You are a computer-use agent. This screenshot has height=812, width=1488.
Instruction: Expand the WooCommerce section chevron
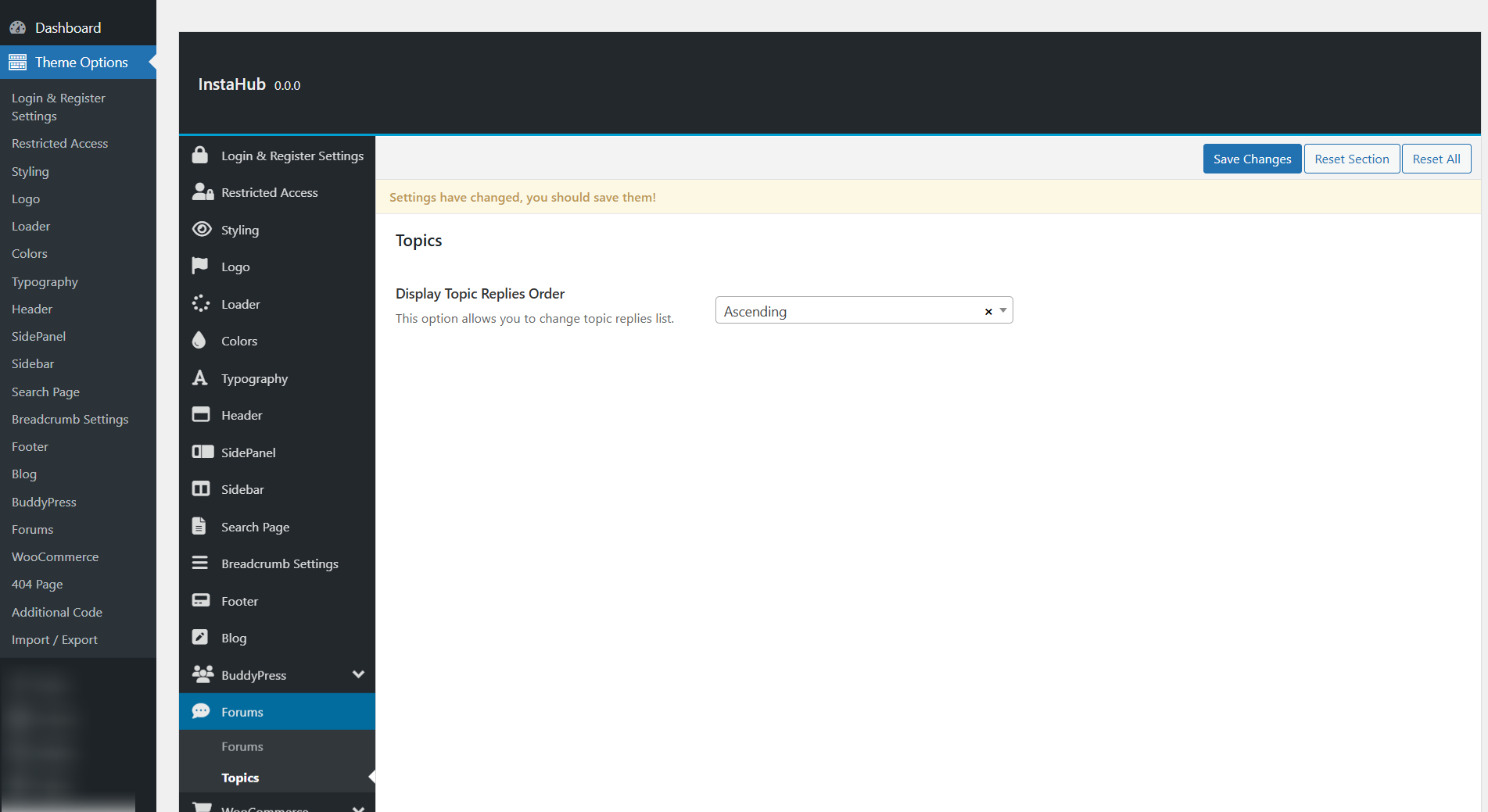pos(358,807)
